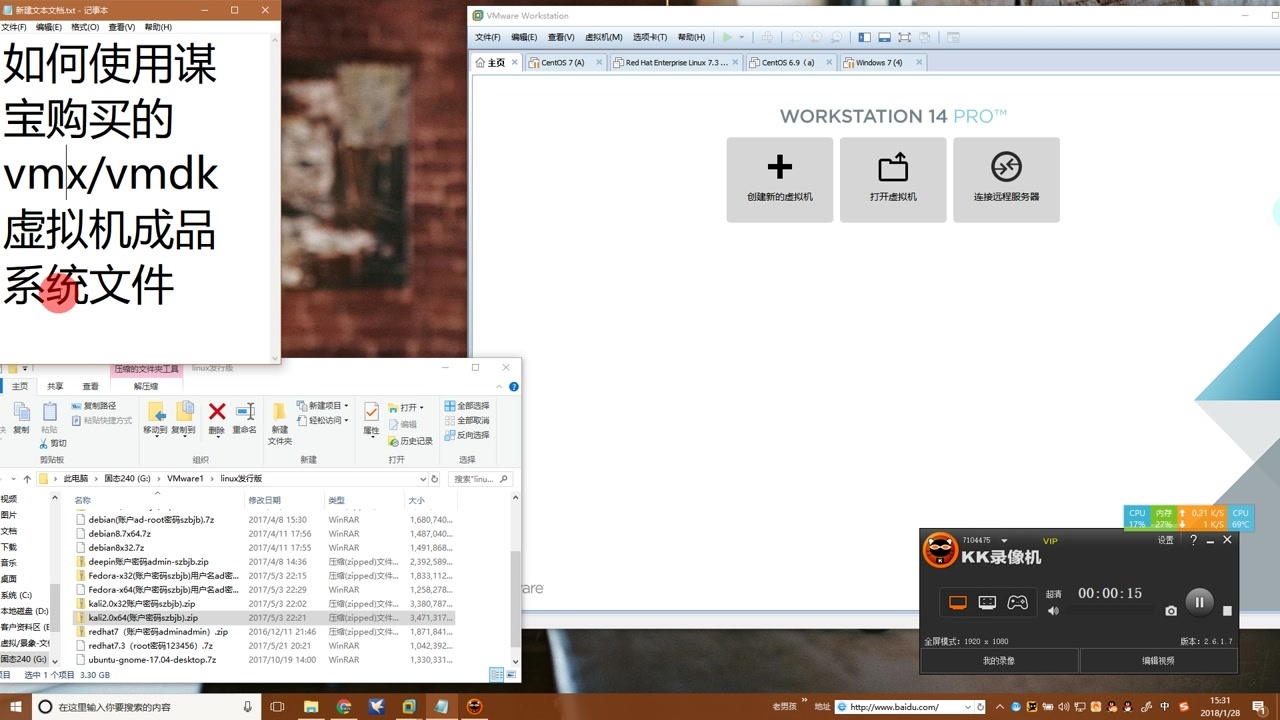The image size is (1280, 720).
Task: Click the VMware full screen mode toolbar icon
Action: click(904, 37)
